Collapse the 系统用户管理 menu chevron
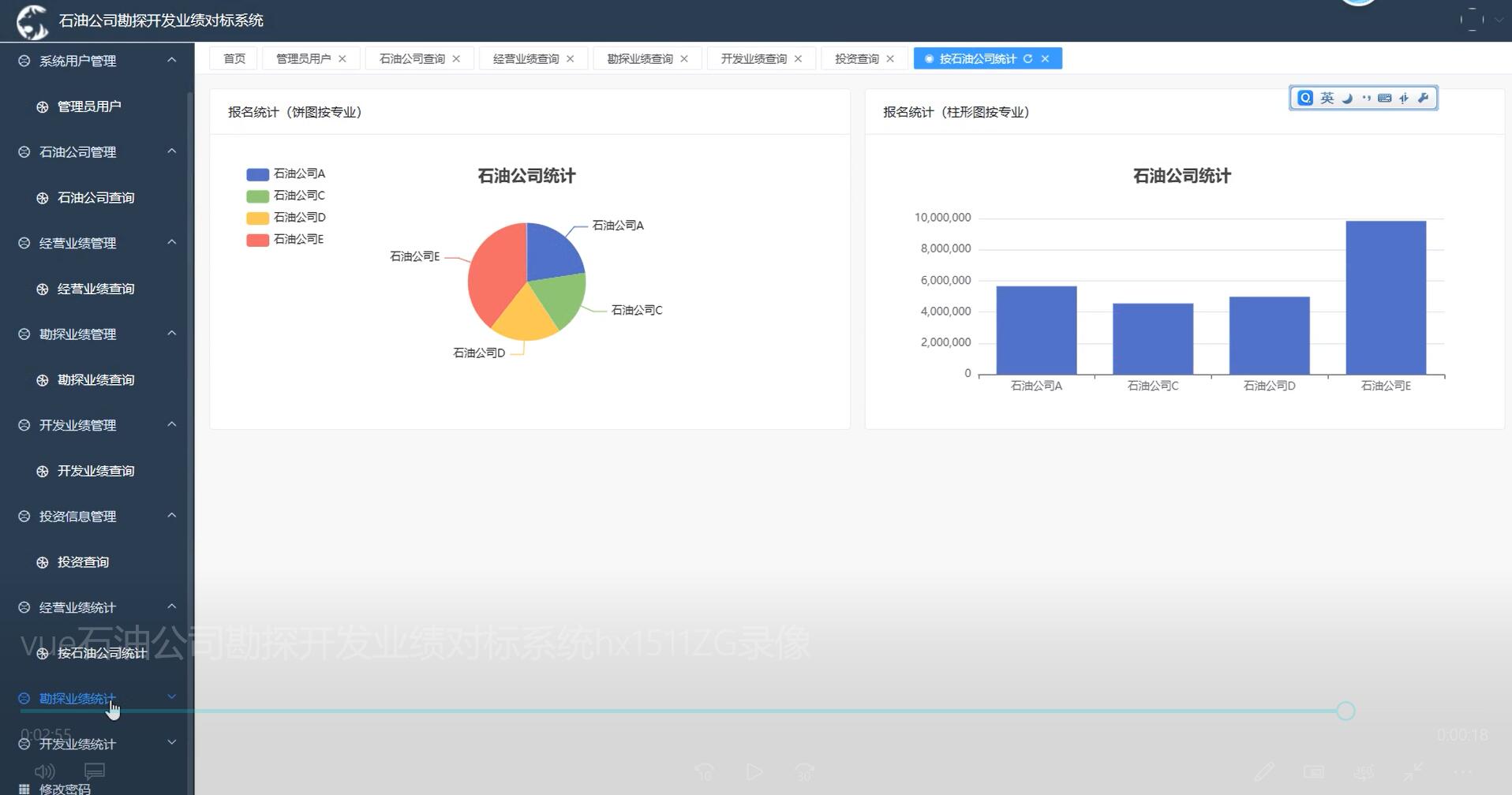The image size is (1512, 795). [171, 60]
